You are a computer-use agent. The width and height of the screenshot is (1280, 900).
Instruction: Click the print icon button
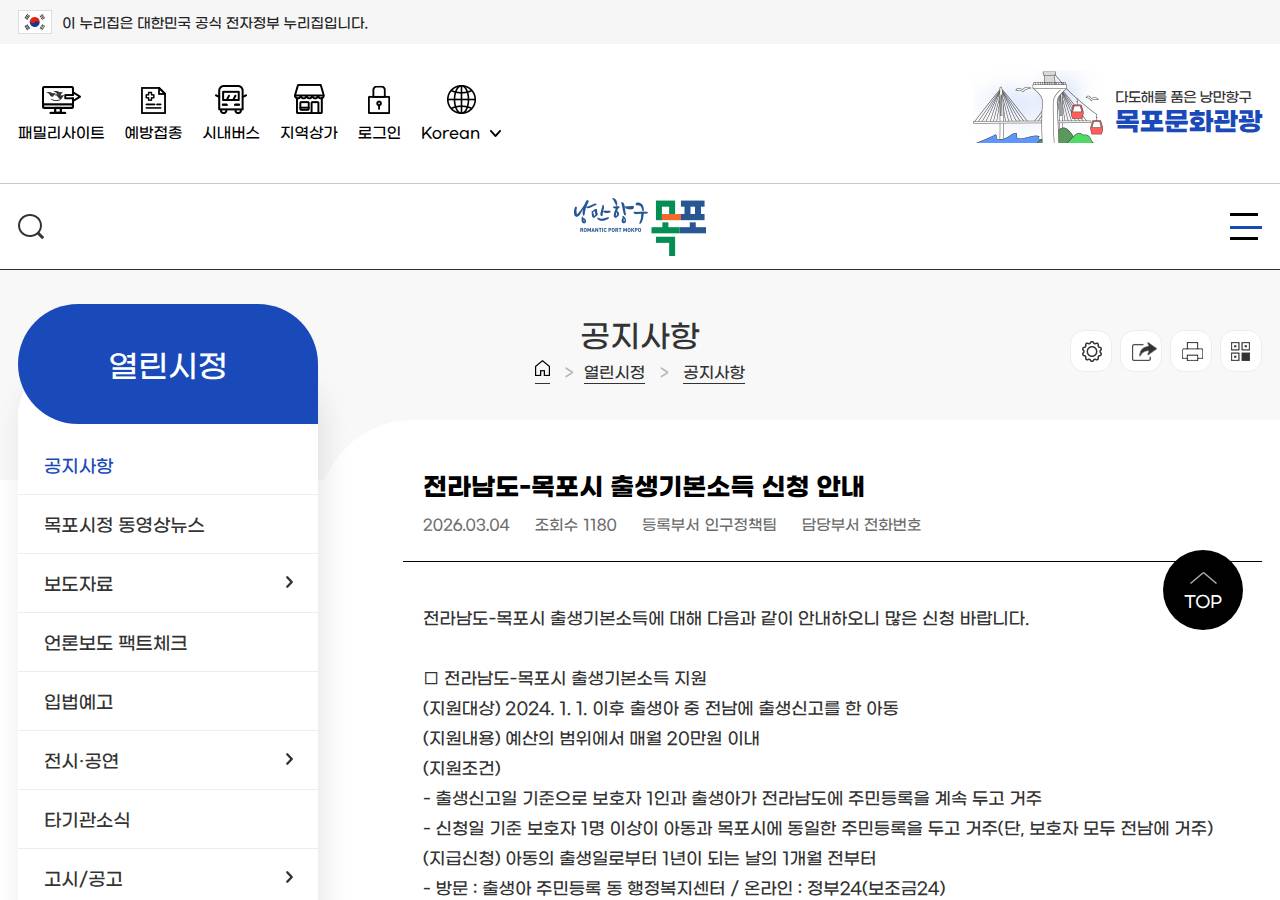1191,351
